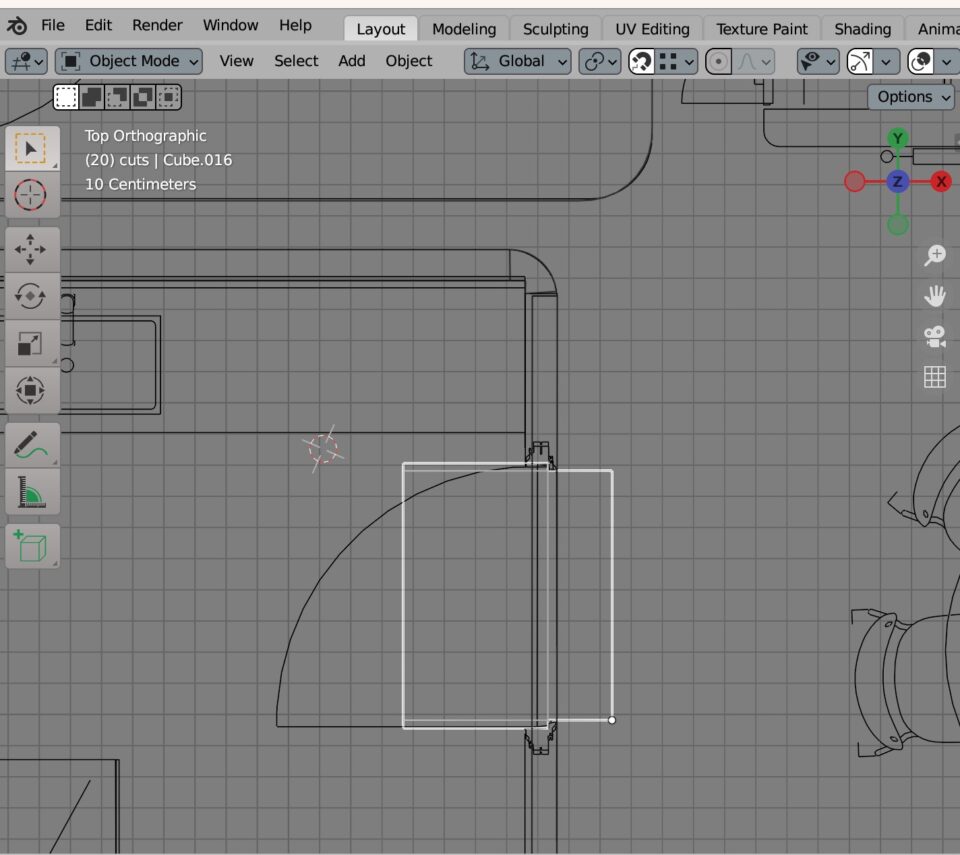Toggle orthographic/perspective grid icon
Viewport: 960px width, 855px height.
pos(934,377)
